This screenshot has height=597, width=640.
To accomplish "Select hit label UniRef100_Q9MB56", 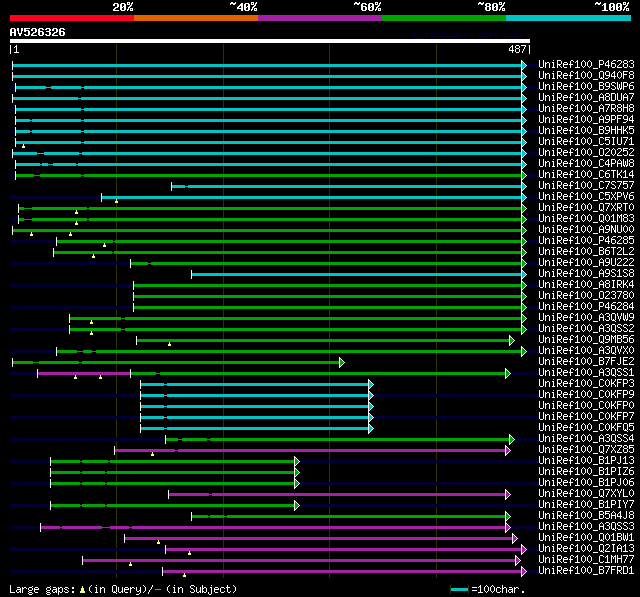I will point(586,340).
